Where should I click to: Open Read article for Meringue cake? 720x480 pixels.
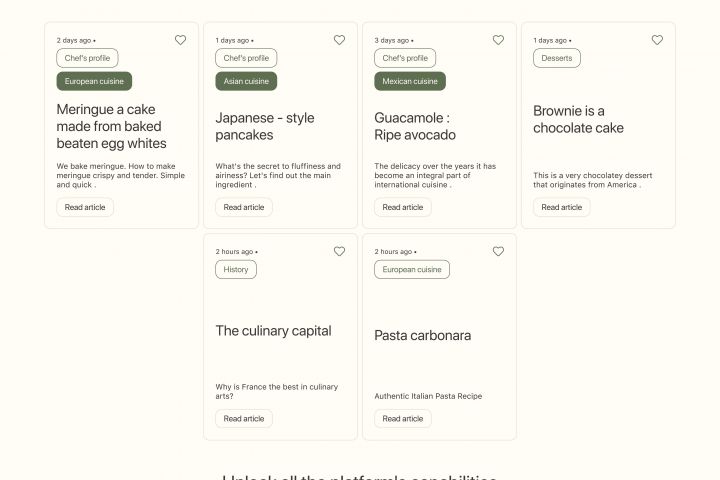[x=85, y=207]
